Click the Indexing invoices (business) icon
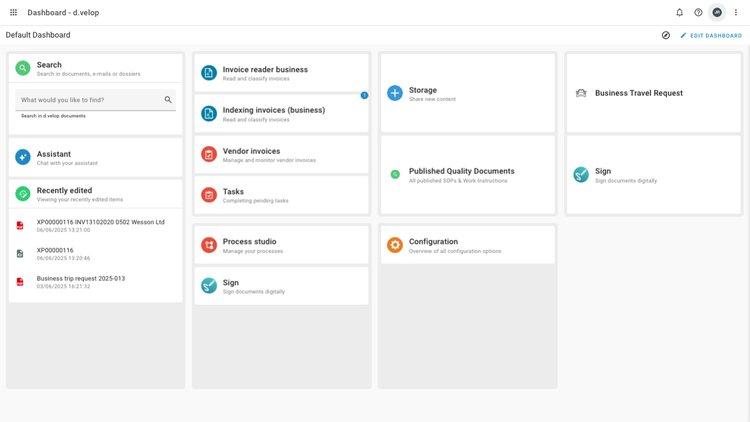 click(x=209, y=114)
